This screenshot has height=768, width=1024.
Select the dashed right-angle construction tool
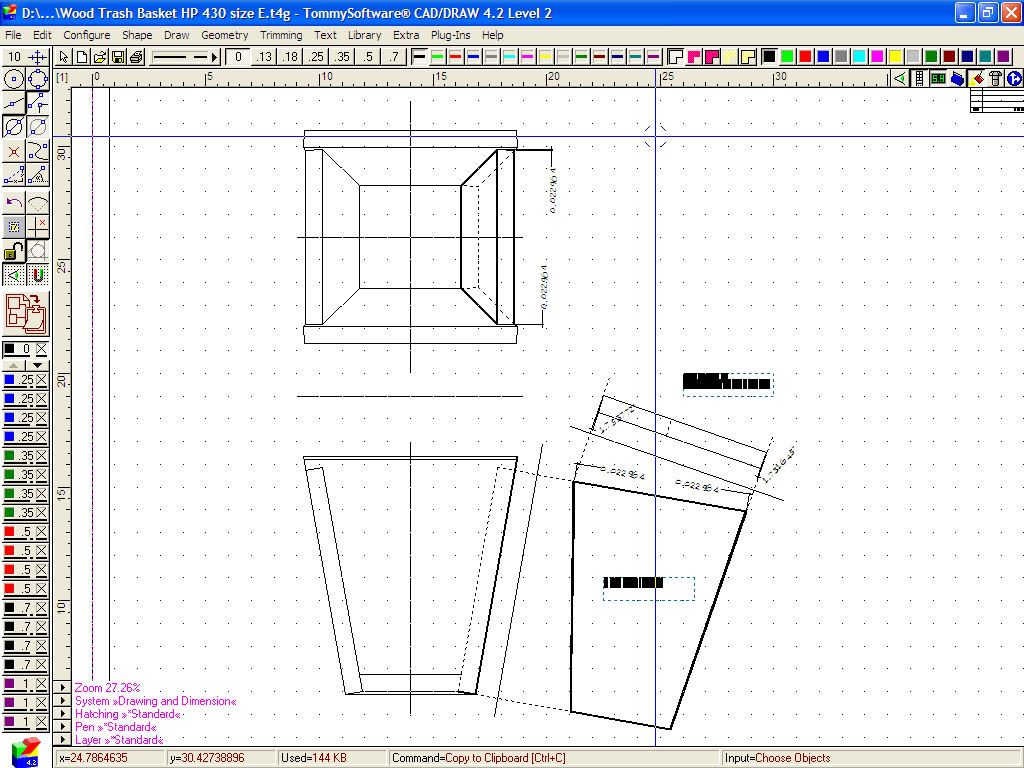tap(14, 176)
